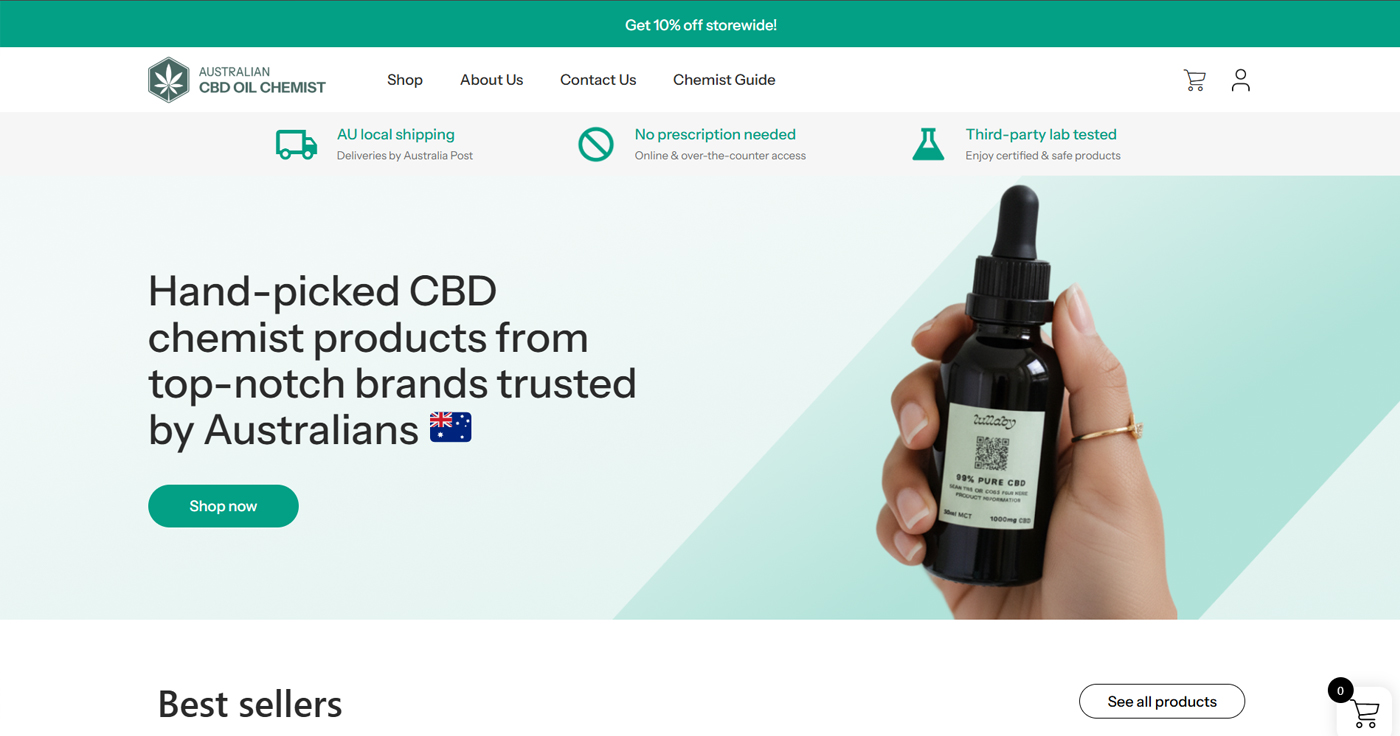Click the Shop now button
1400x736 pixels.
pyautogui.click(x=223, y=506)
